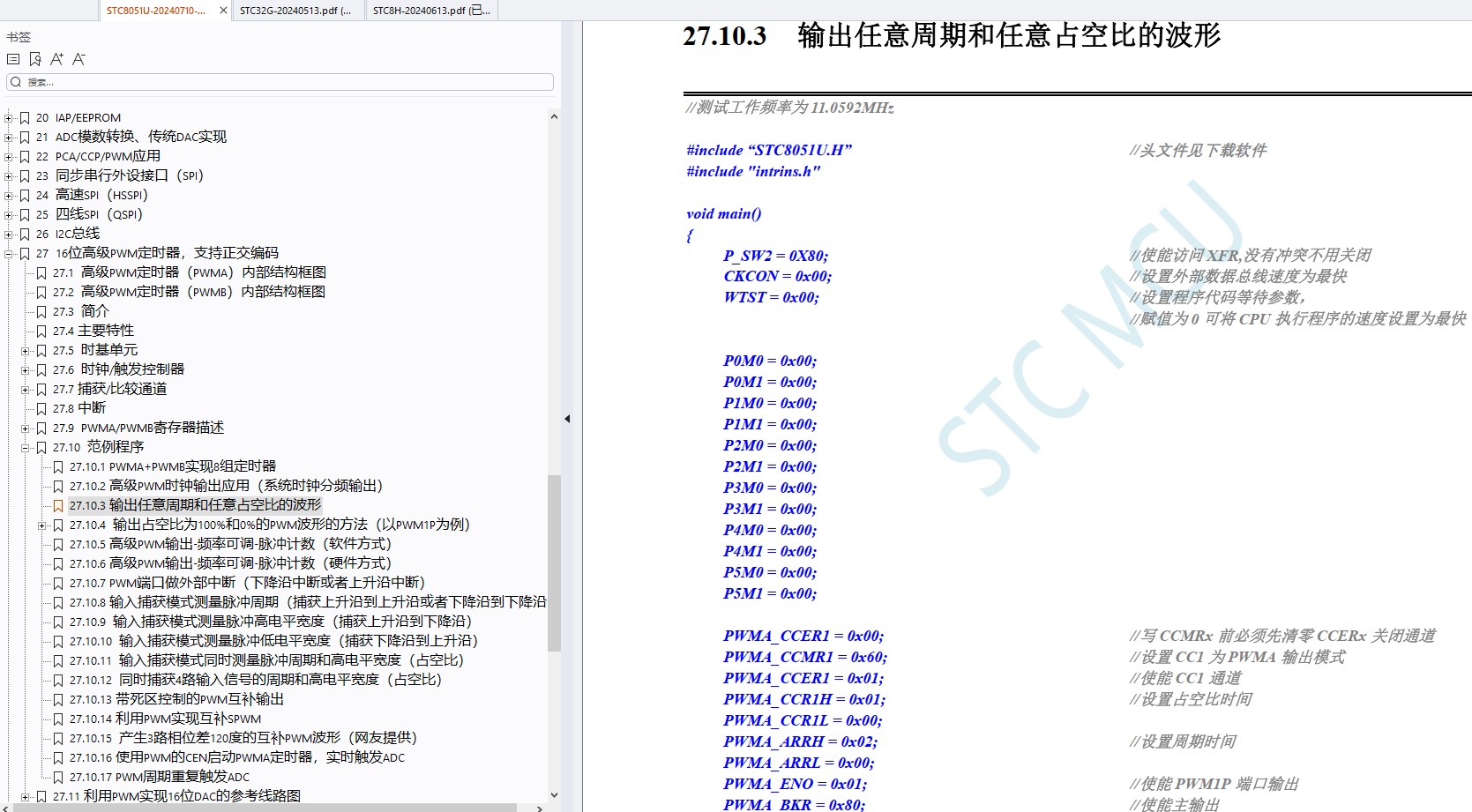Expand the 27.5 时基单元 node
This screenshot has height=812, width=1472.
click(26, 351)
